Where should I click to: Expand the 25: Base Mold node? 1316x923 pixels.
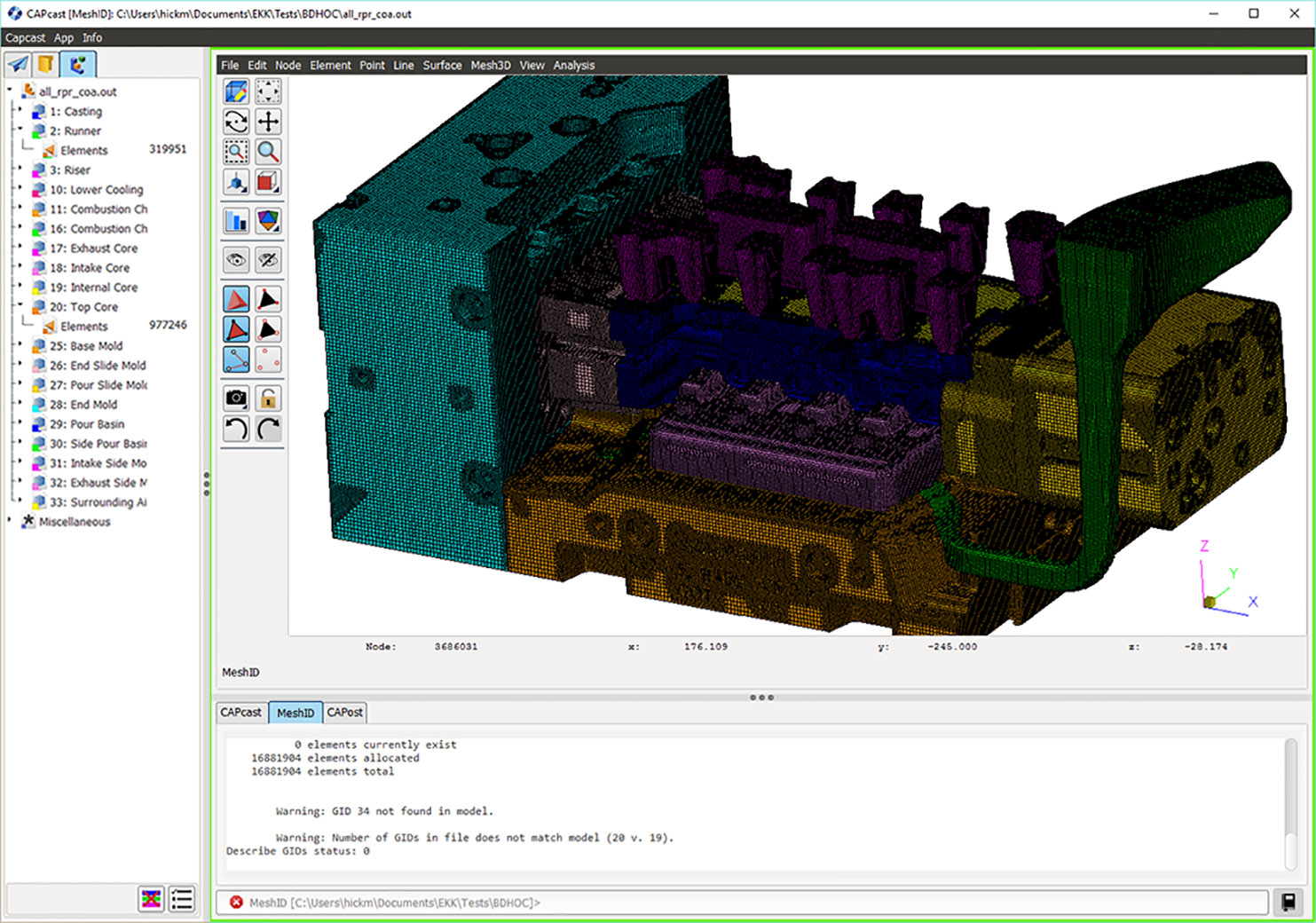20,343
